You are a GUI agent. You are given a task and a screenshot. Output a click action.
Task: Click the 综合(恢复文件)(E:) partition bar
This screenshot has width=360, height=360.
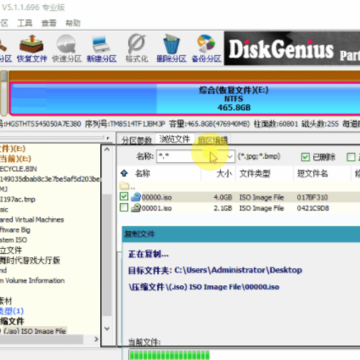(x=185, y=99)
